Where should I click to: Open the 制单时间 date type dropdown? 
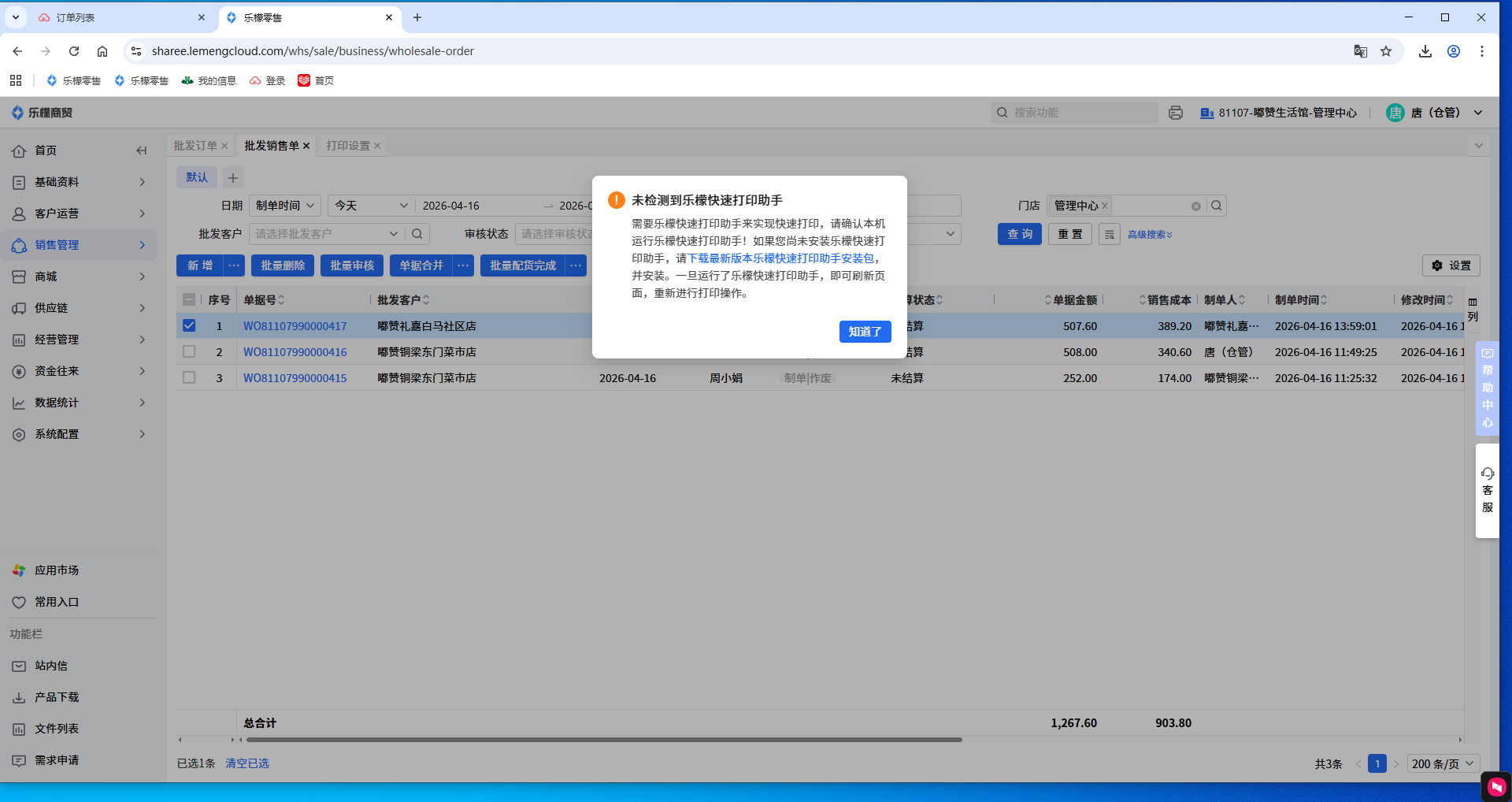tap(285, 206)
